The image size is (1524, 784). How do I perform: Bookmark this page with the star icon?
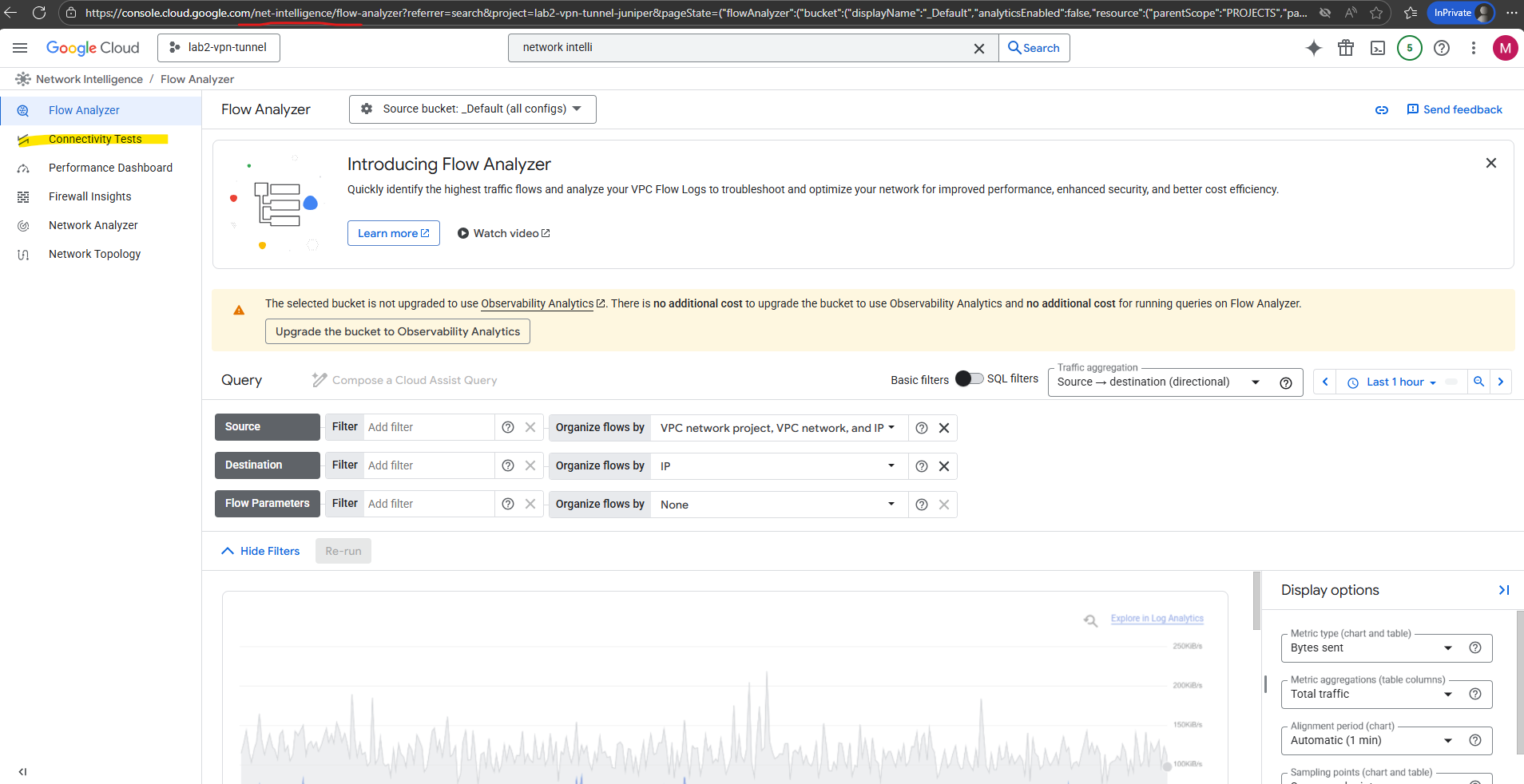pos(1376,13)
